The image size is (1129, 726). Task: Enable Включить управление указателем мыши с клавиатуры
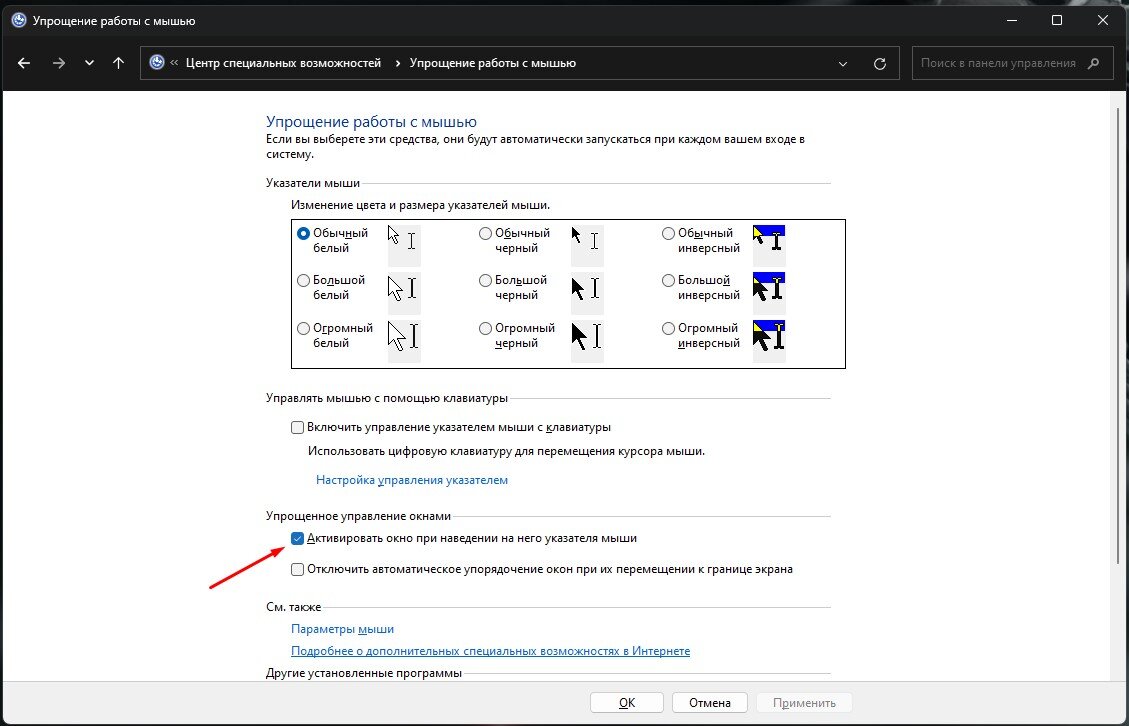pyautogui.click(x=297, y=428)
